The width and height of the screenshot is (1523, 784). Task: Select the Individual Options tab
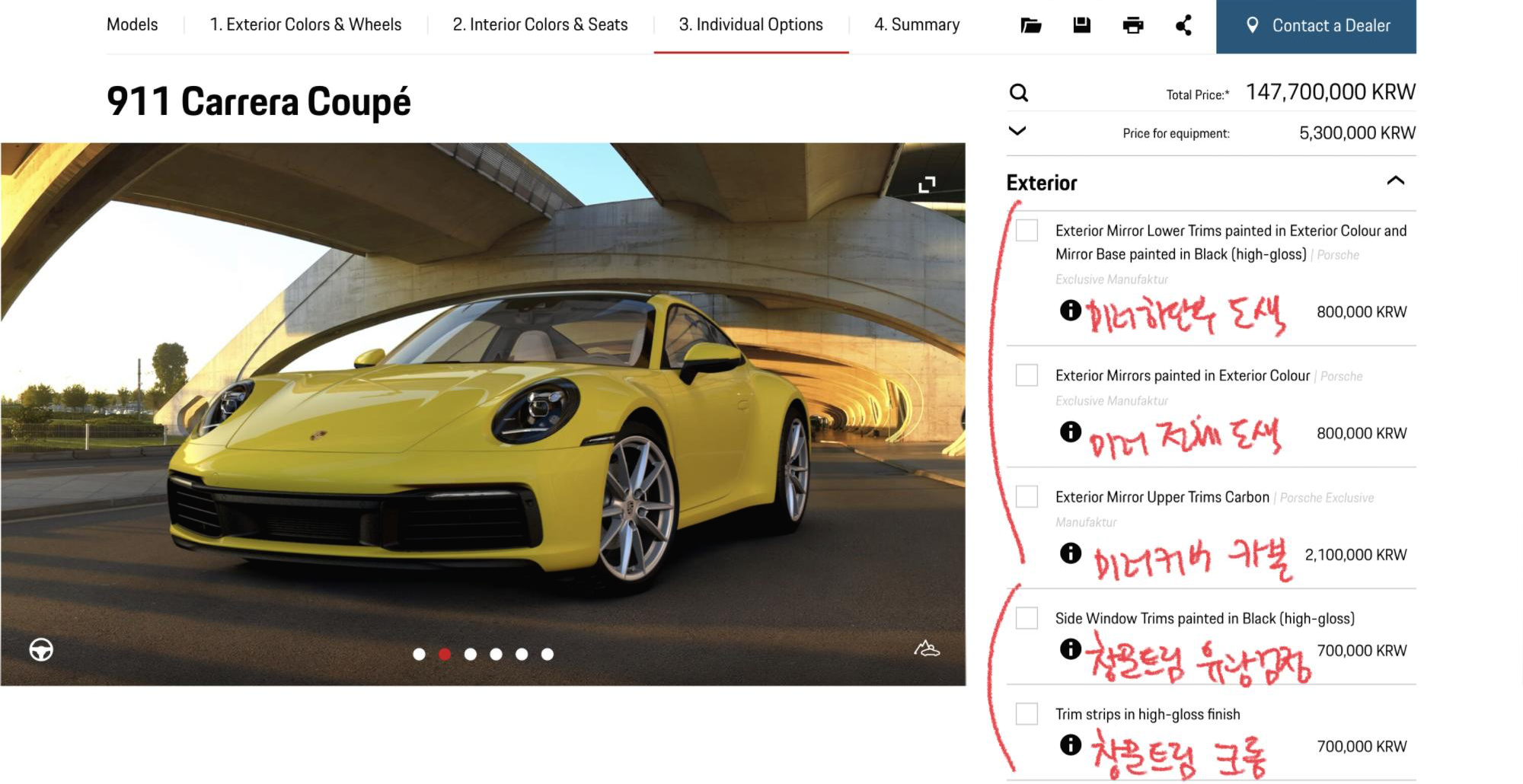(751, 25)
